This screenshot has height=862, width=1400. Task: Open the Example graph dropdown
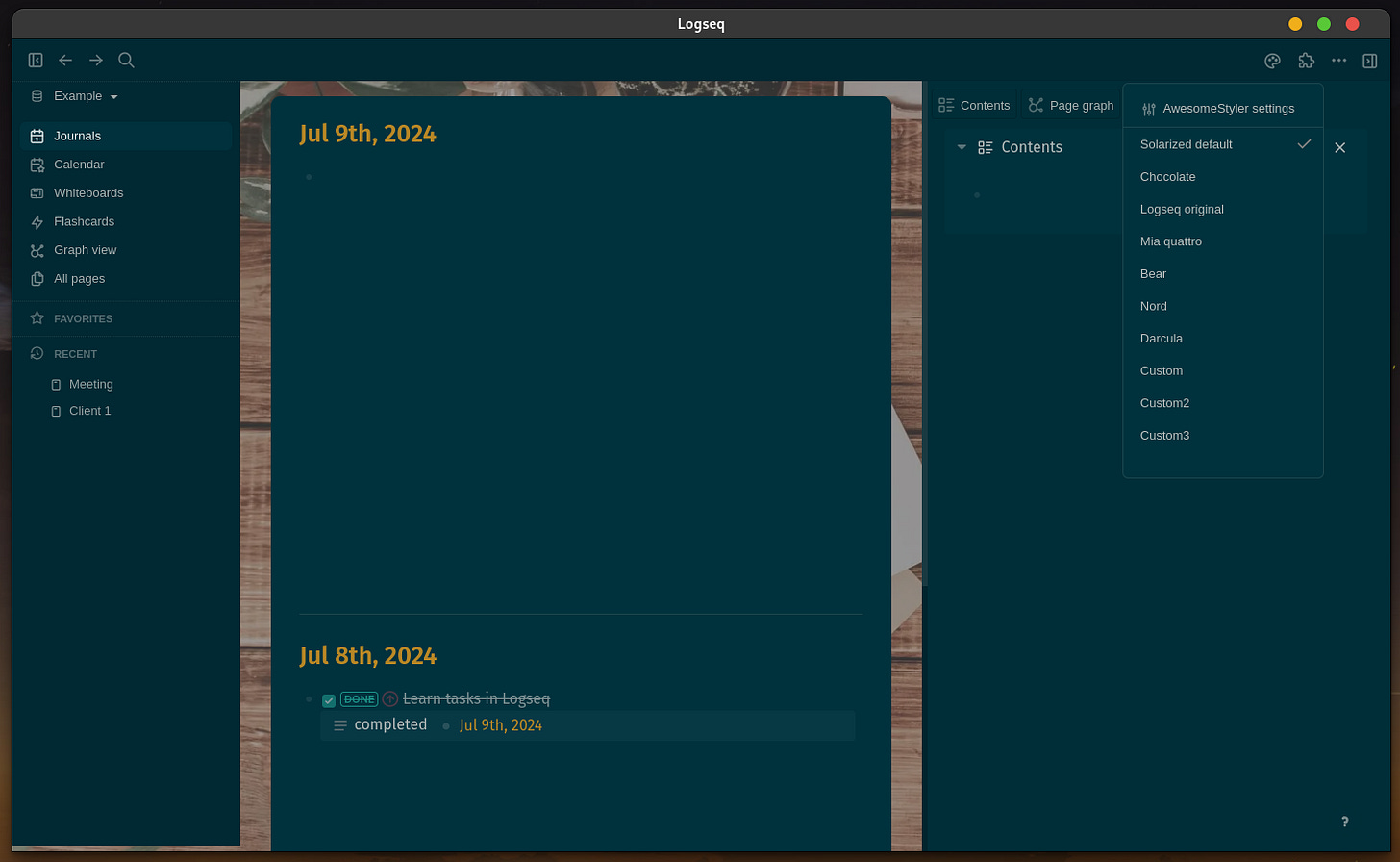coord(86,96)
